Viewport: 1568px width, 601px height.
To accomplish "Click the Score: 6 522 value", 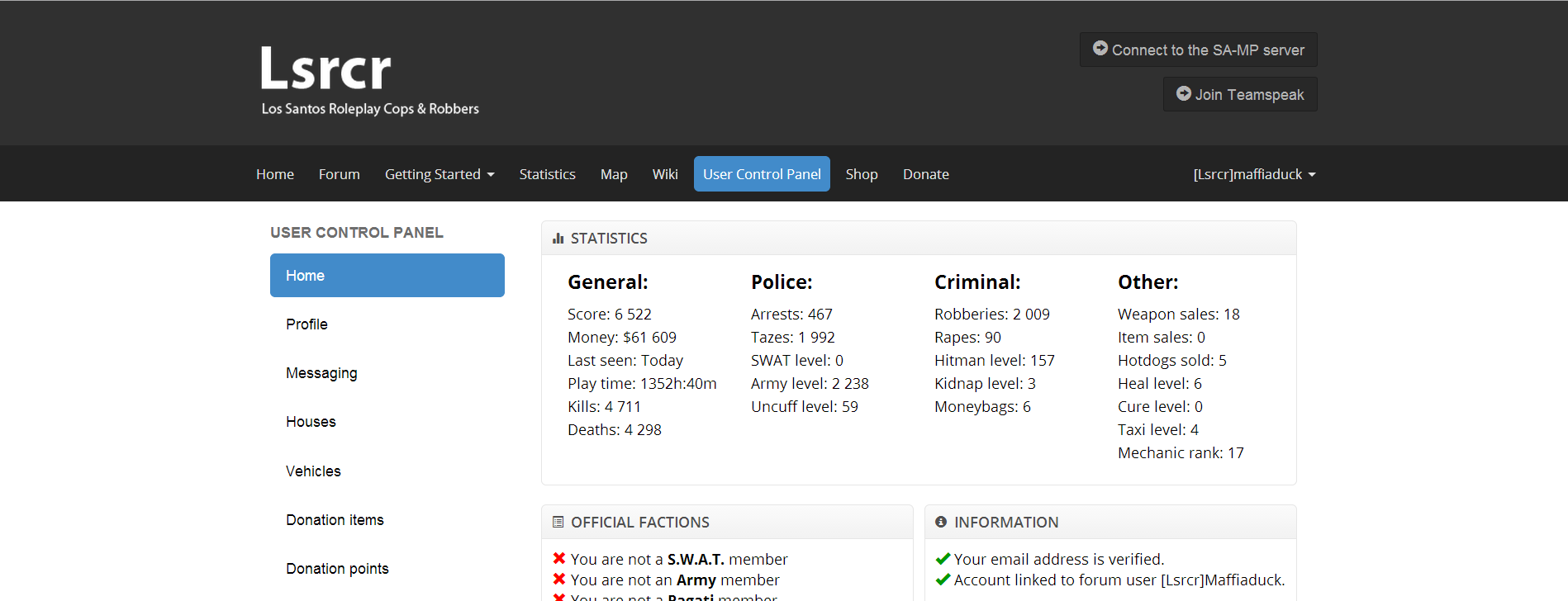I will coord(610,315).
